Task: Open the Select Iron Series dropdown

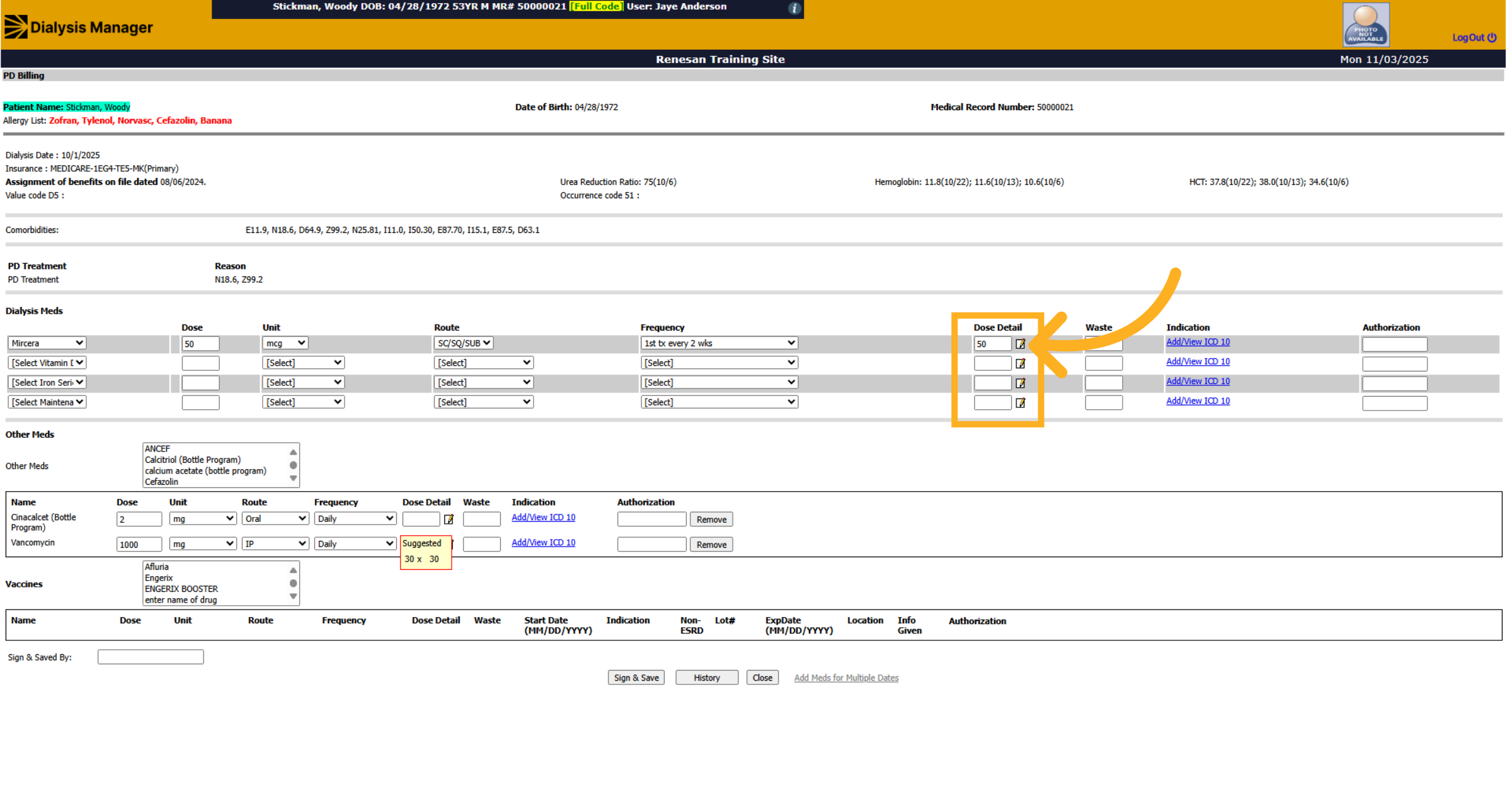Action: coord(47,382)
